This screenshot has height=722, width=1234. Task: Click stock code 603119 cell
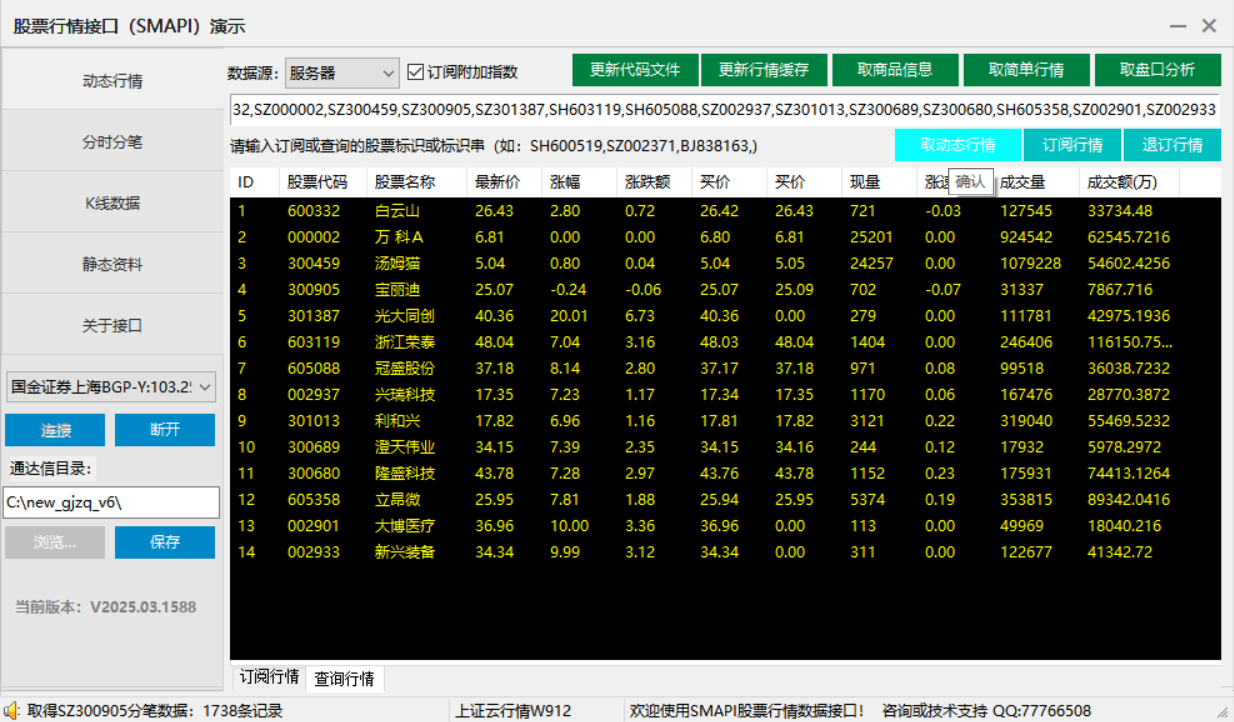[x=313, y=341]
